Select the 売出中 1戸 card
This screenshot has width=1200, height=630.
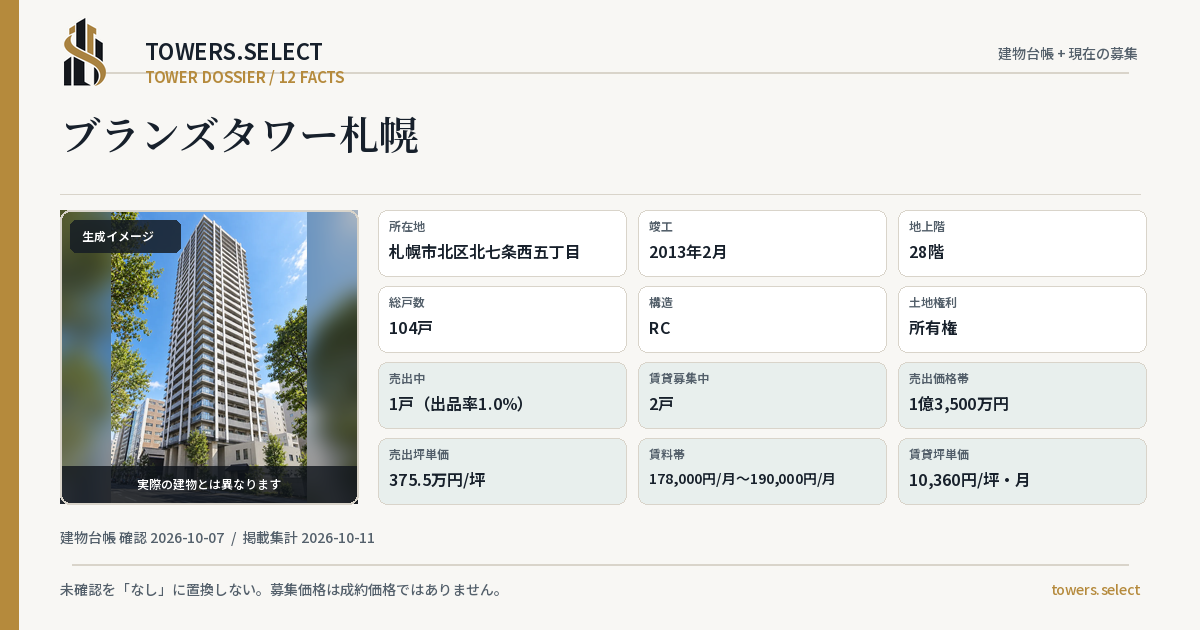[502, 395]
